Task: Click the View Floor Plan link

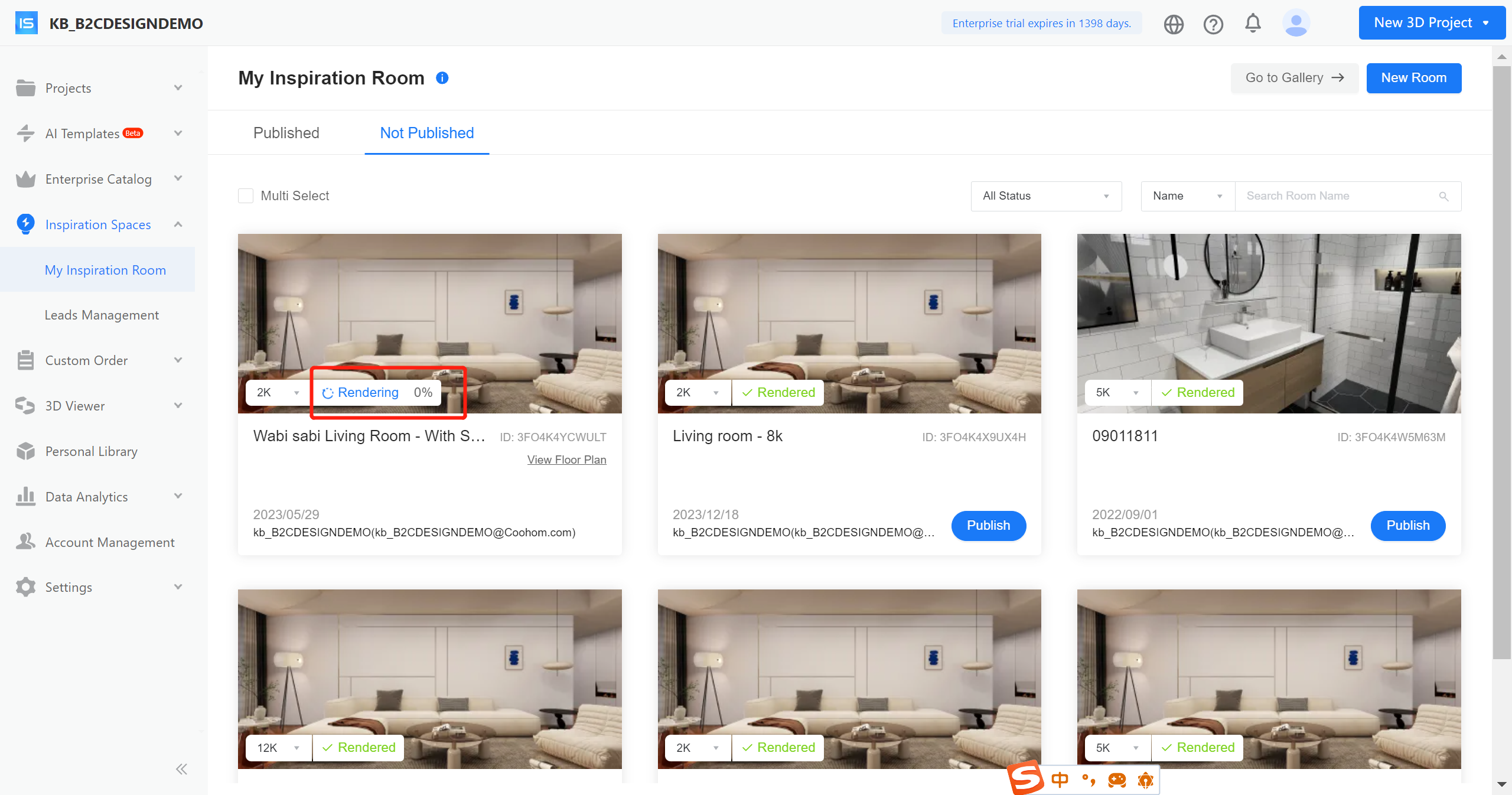Action: 566,460
